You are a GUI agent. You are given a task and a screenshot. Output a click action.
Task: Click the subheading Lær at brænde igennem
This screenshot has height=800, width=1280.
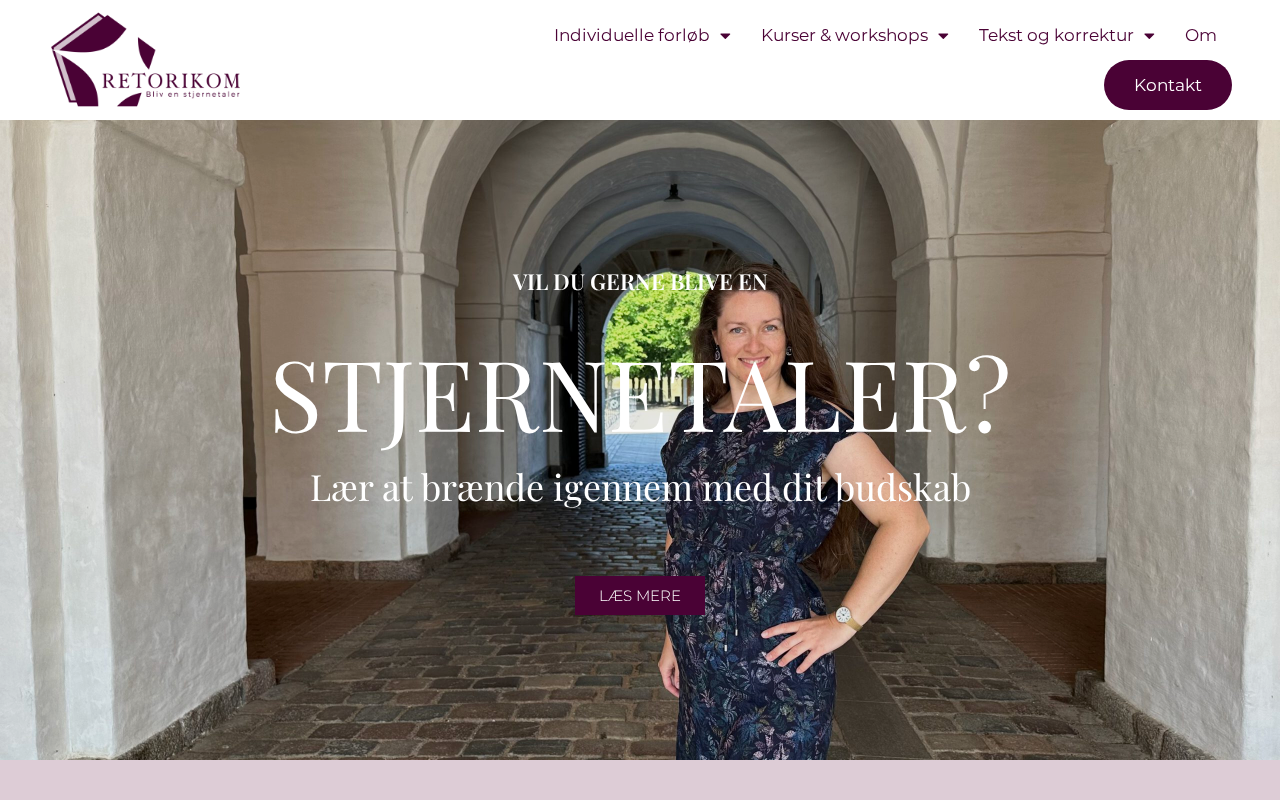640,487
